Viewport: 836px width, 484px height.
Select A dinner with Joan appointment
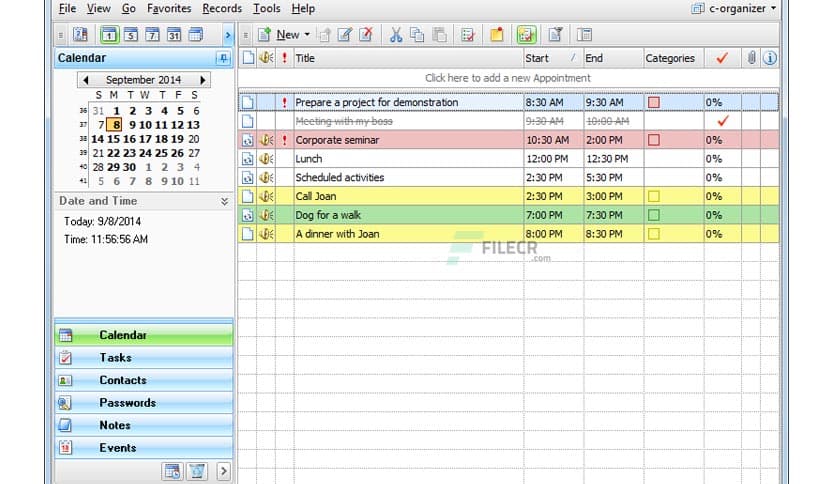tap(508, 234)
